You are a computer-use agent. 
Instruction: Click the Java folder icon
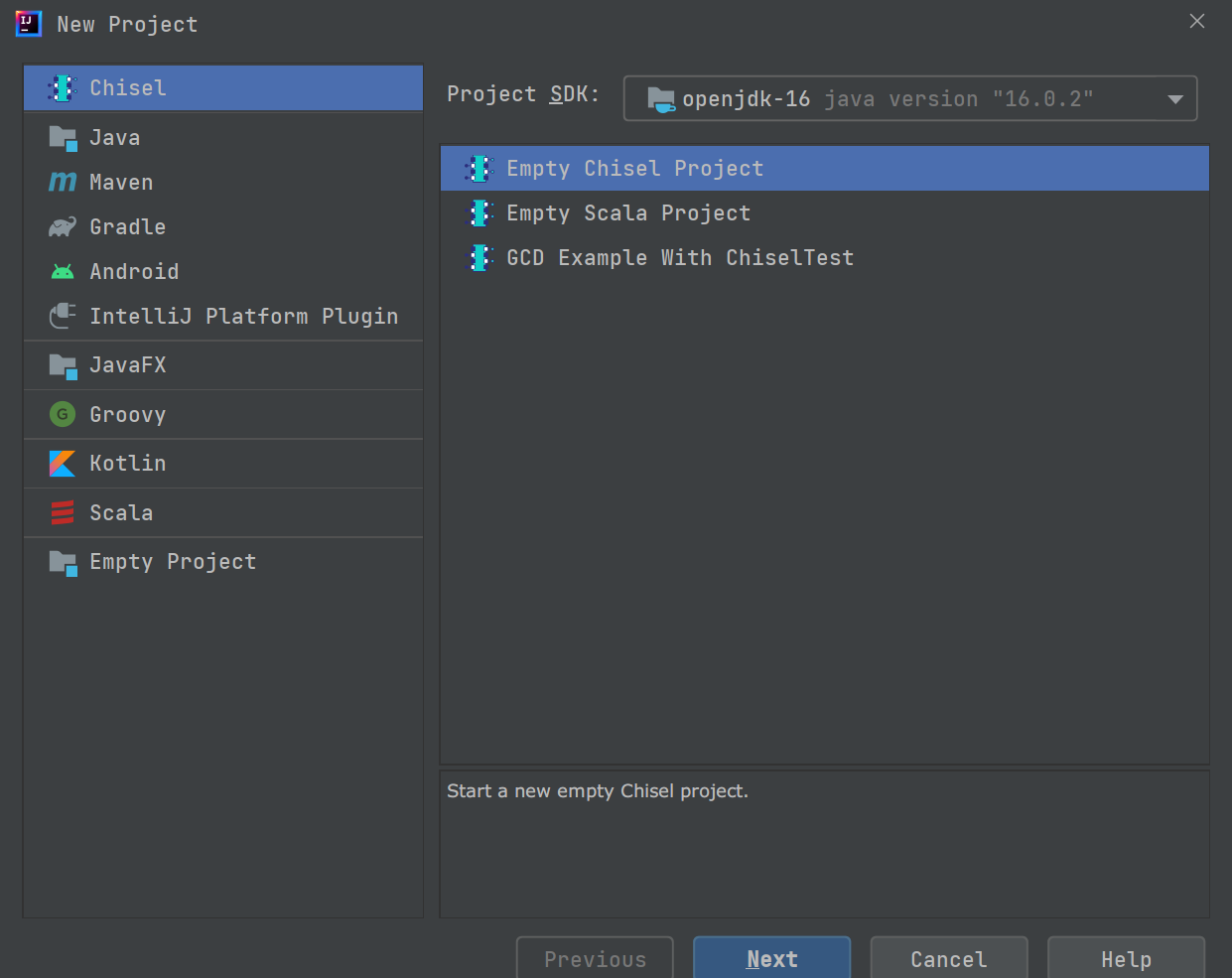[x=63, y=138]
